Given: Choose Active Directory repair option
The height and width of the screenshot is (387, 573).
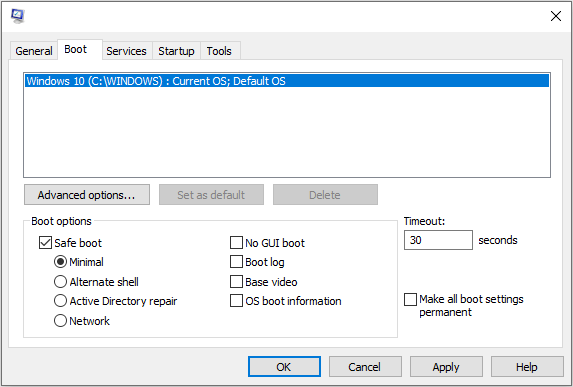Looking at the screenshot, I should pos(60,301).
